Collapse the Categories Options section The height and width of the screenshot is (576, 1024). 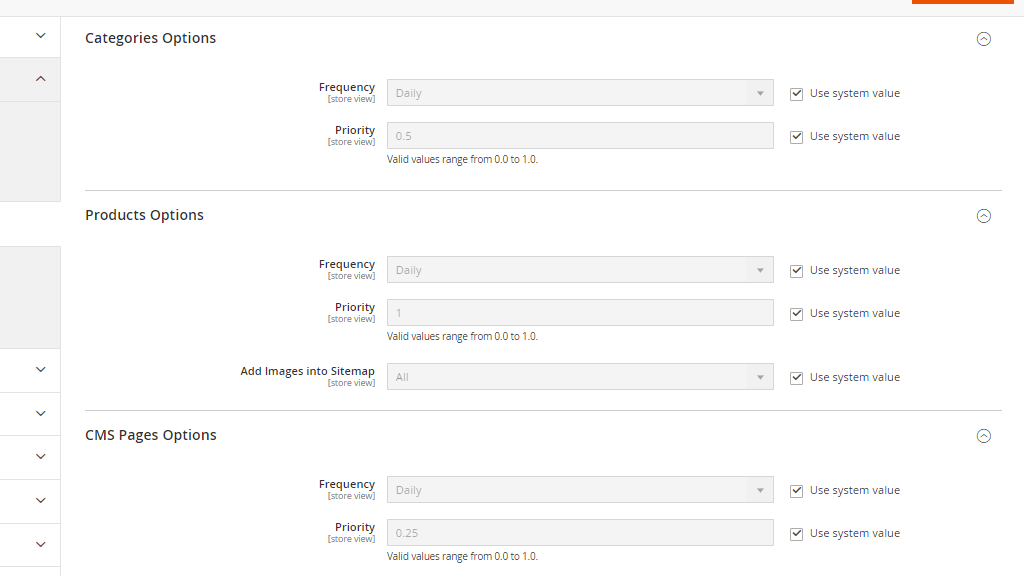point(983,38)
